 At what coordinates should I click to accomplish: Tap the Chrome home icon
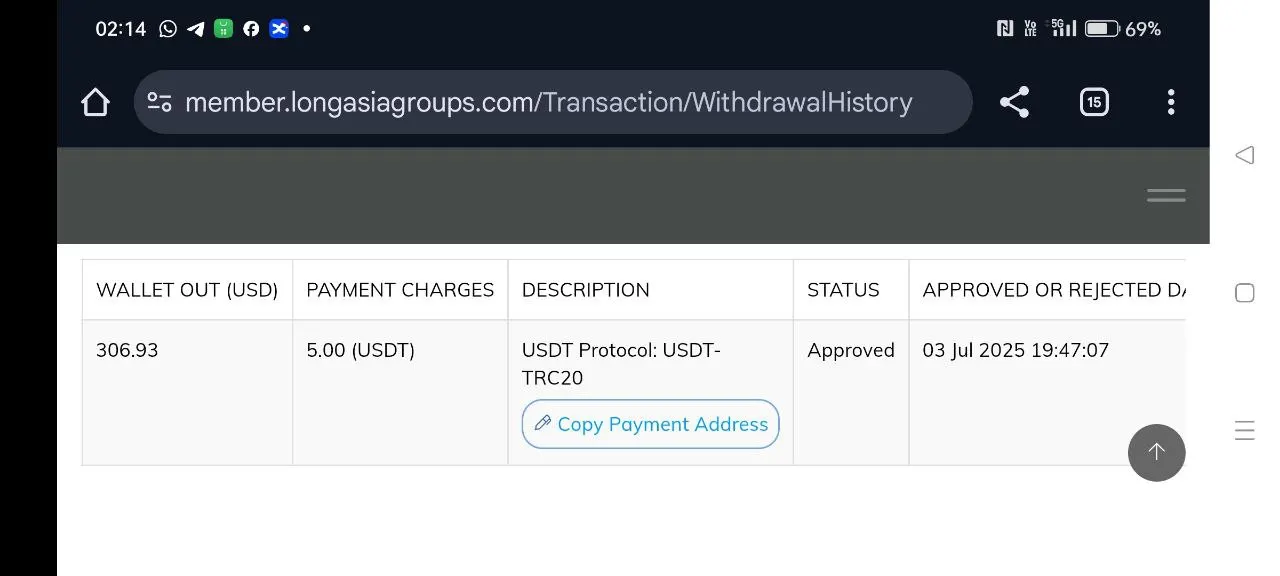(95, 102)
